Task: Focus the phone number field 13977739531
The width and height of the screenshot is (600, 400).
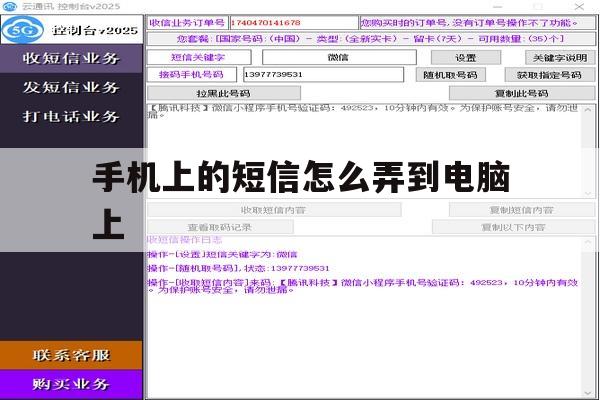Action: click(x=323, y=75)
